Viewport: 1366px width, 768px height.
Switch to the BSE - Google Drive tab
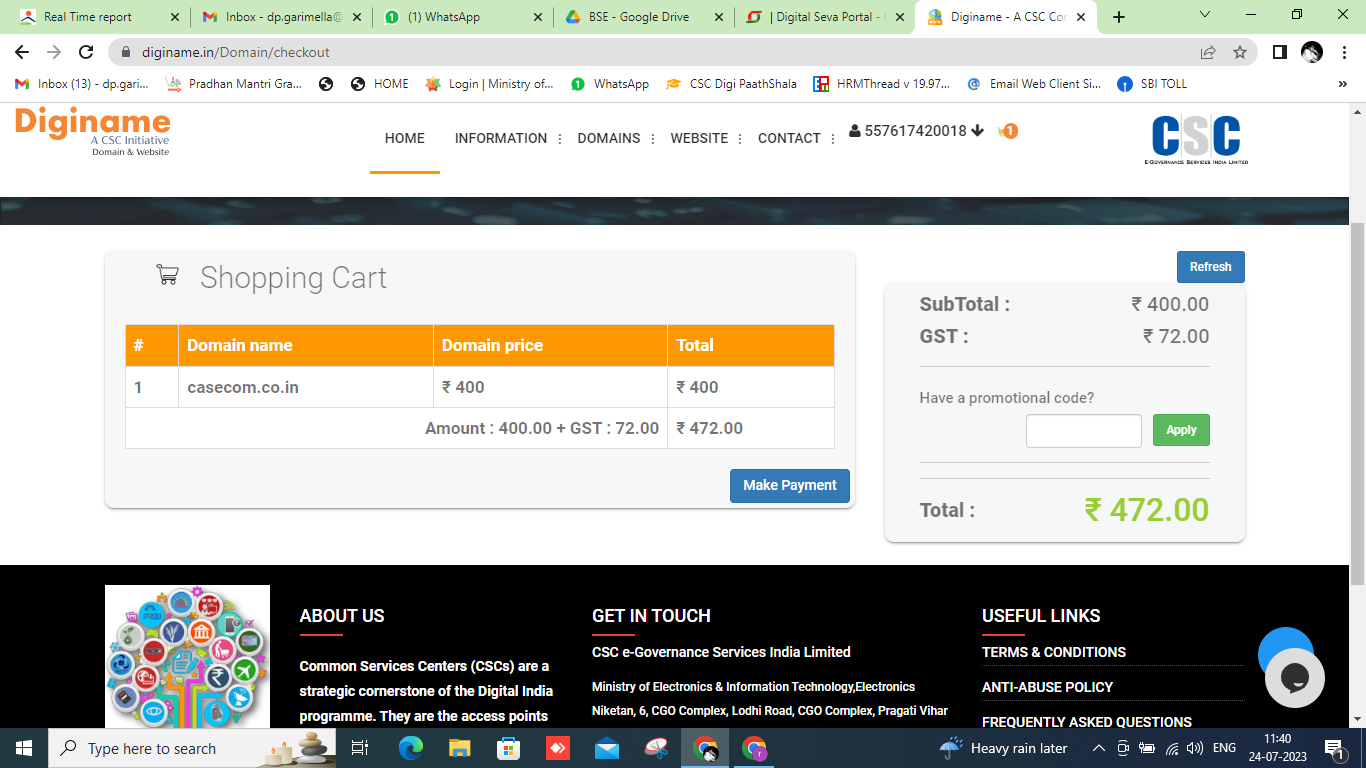click(643, 17)
